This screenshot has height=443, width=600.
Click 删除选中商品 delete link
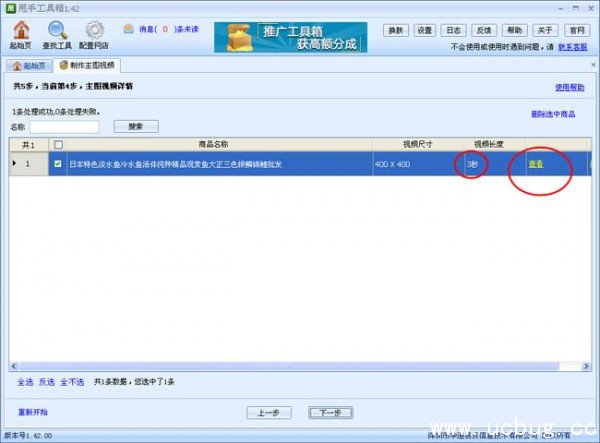553,114
